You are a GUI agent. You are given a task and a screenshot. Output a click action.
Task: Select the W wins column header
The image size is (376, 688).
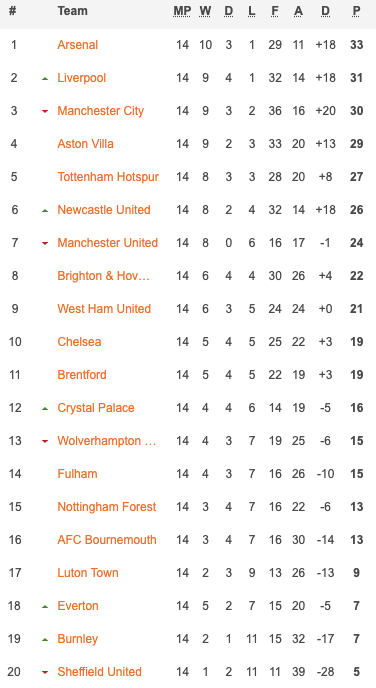pyautogui.click(x=205, y=11)
